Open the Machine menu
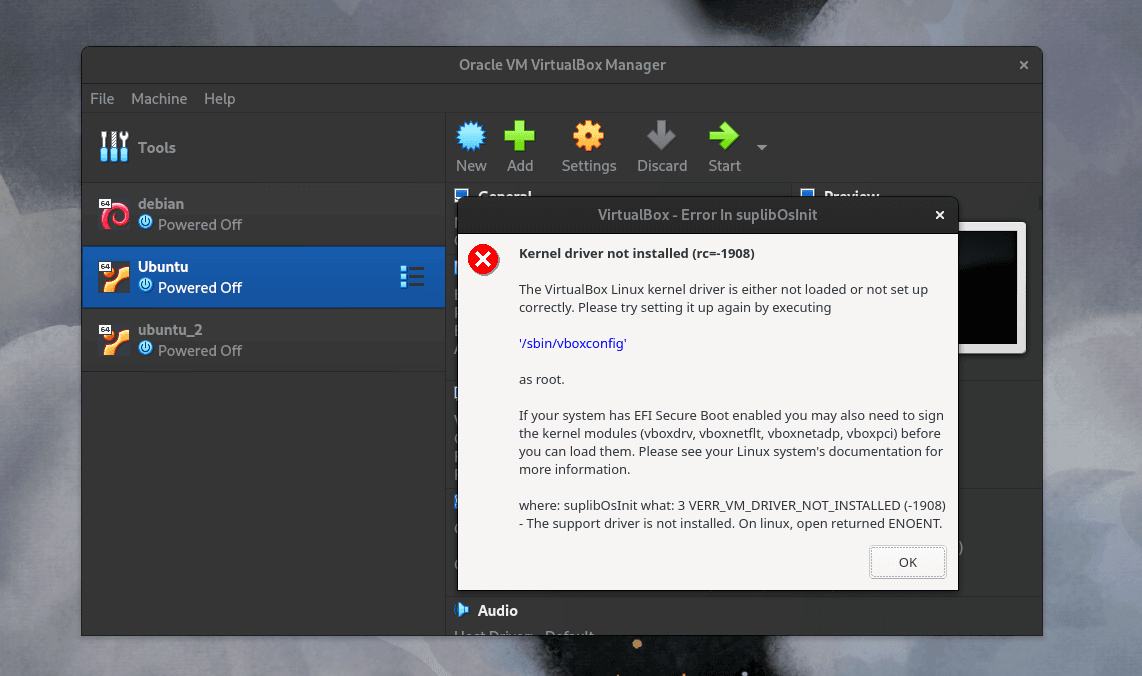 158,98
